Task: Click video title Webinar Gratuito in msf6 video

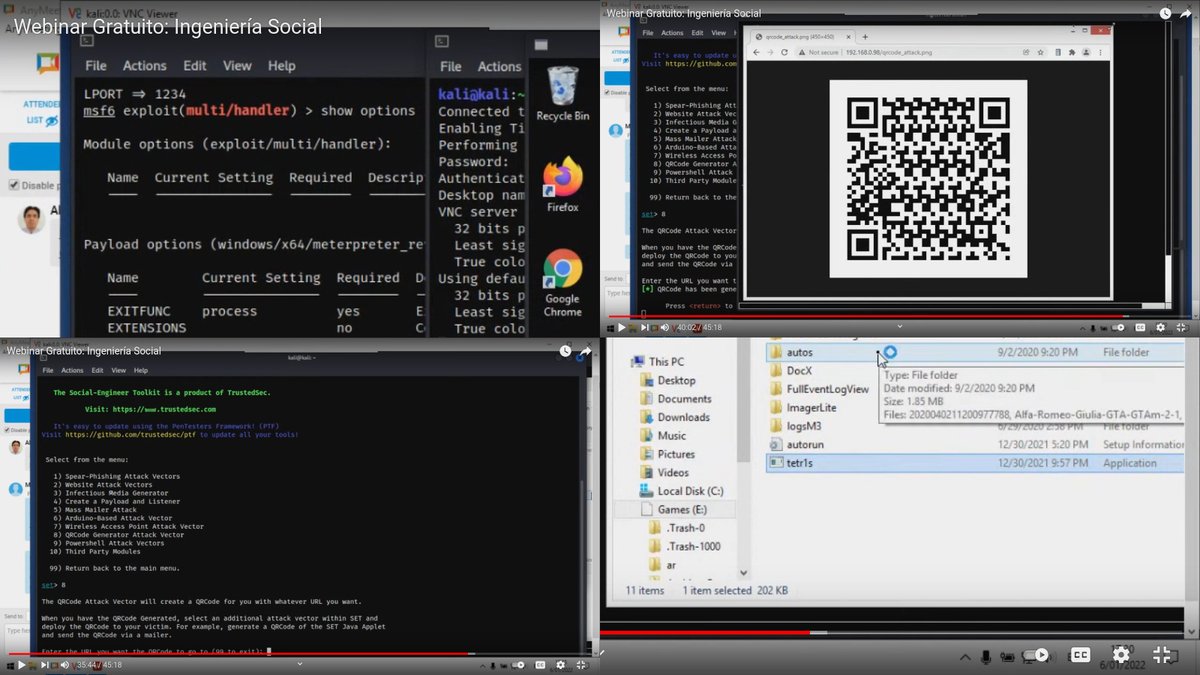Action: 168,27
